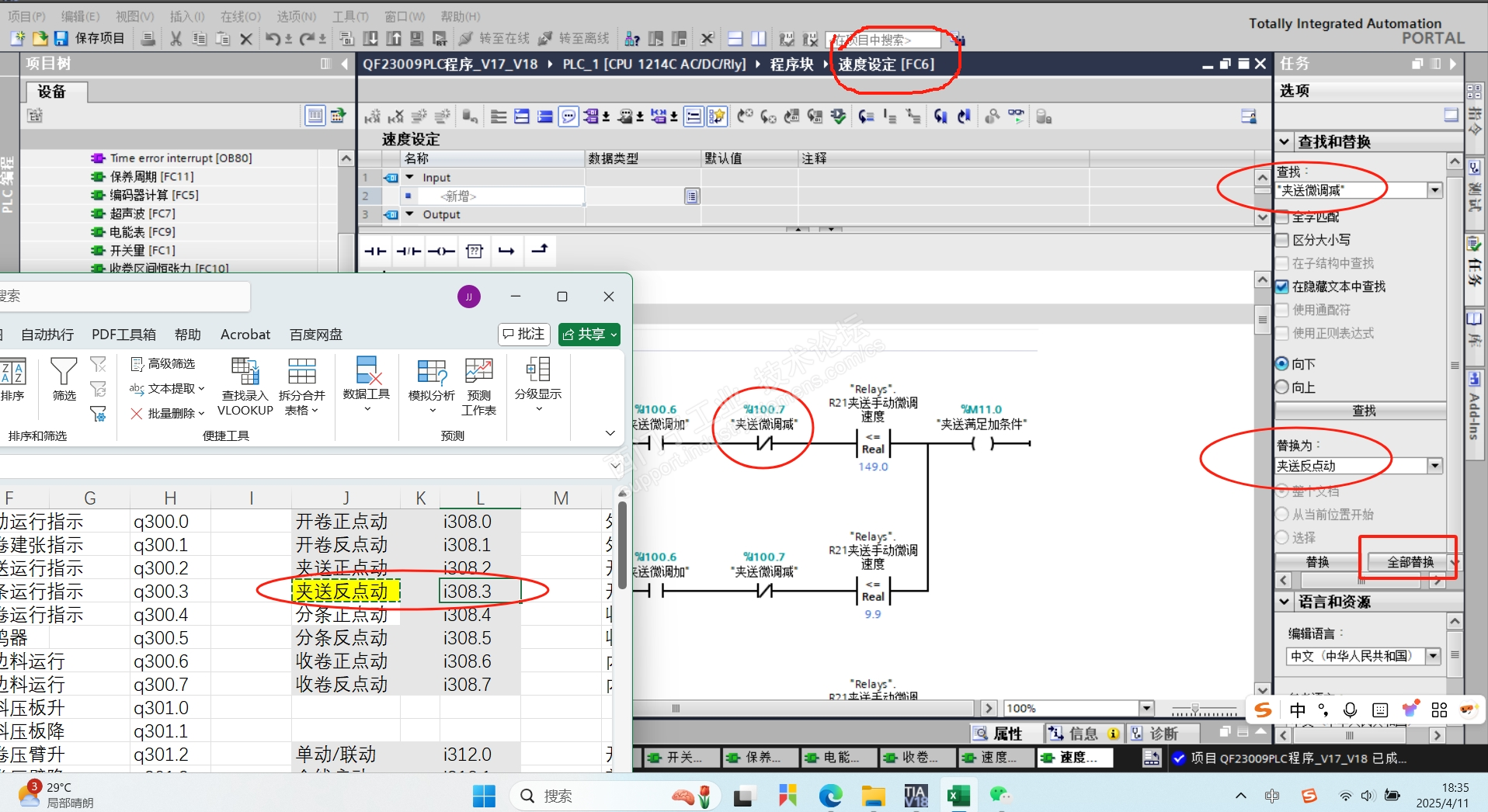The width and height of the screenshot is (1488, 812).
Task: Click the 替换 replace button
Action: (1317, 562)
